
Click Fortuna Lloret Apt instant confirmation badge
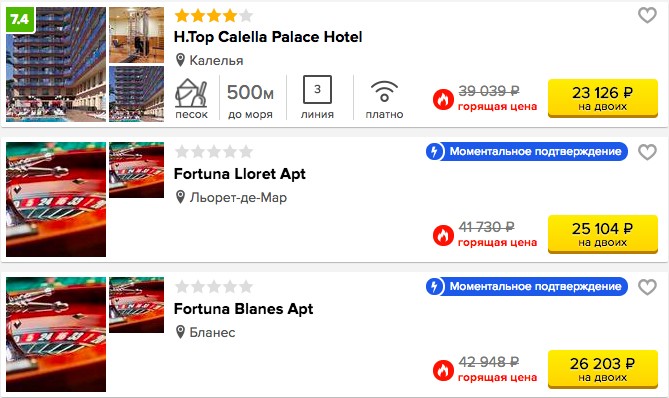pyautogui.click(x=526, y=151)
